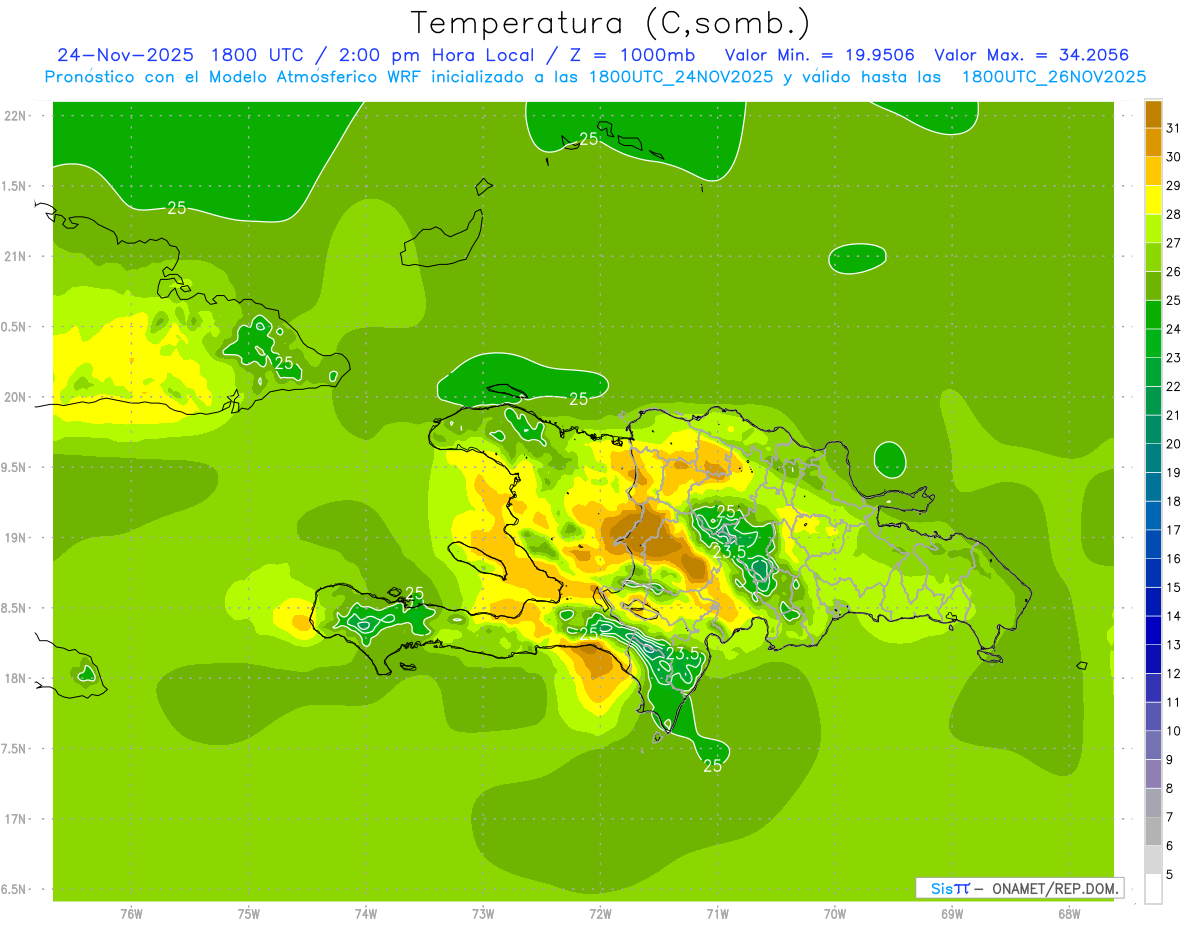The width and height of the screenshot is (1200, 927).
Task: Click the '23.5' contour label on Hispaniola's southern peninsula
Action: [x=683, y=654]
